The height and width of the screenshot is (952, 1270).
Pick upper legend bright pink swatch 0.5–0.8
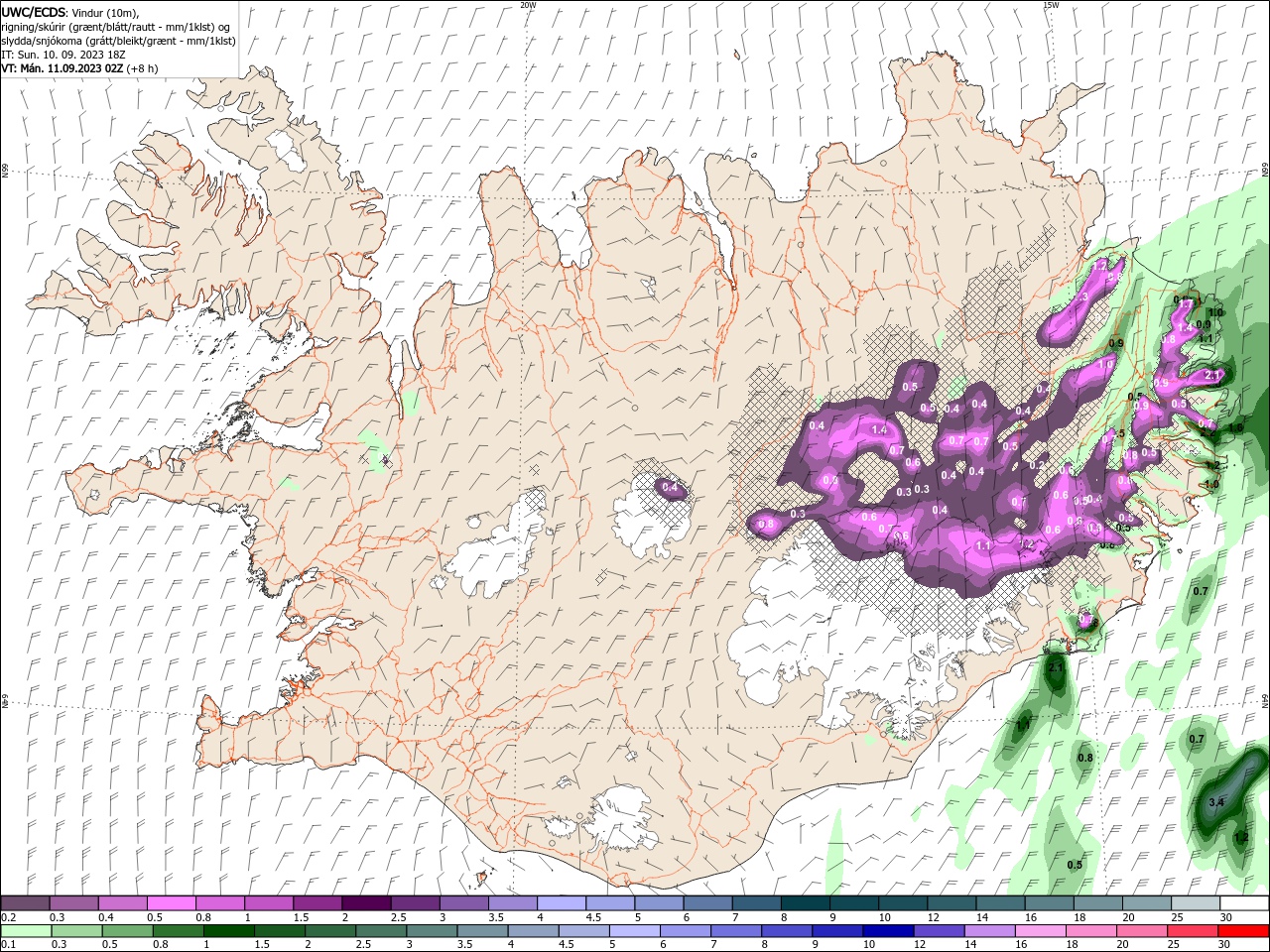(x=172, y=903)
